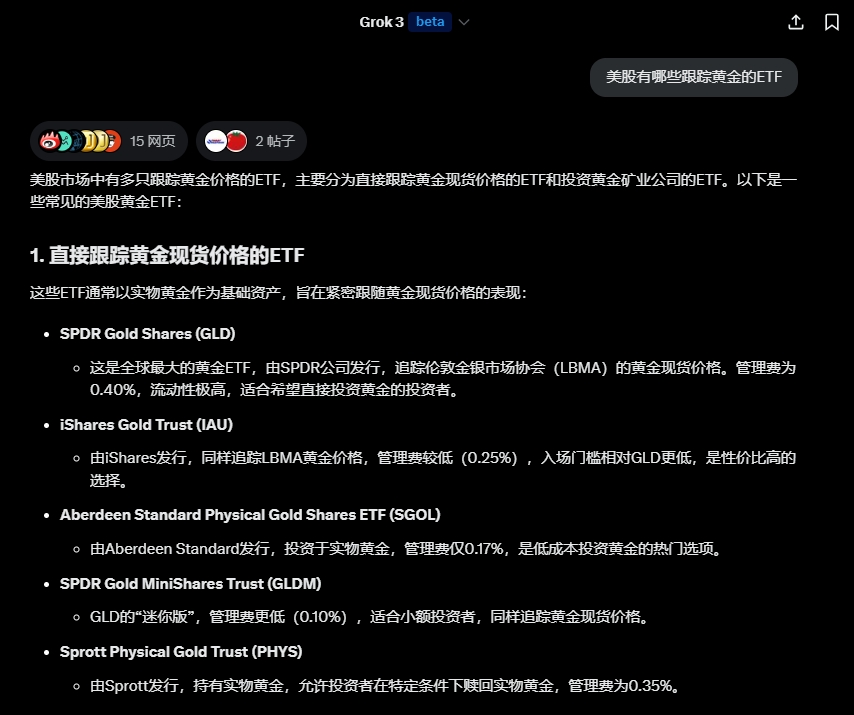Click heading 1. 直接跟踪黄金现货价格的ETF

(167, 255)
